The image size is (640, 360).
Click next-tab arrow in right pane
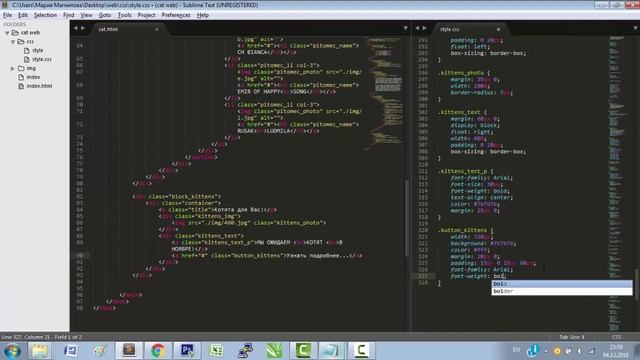click(x=424, y=28)
